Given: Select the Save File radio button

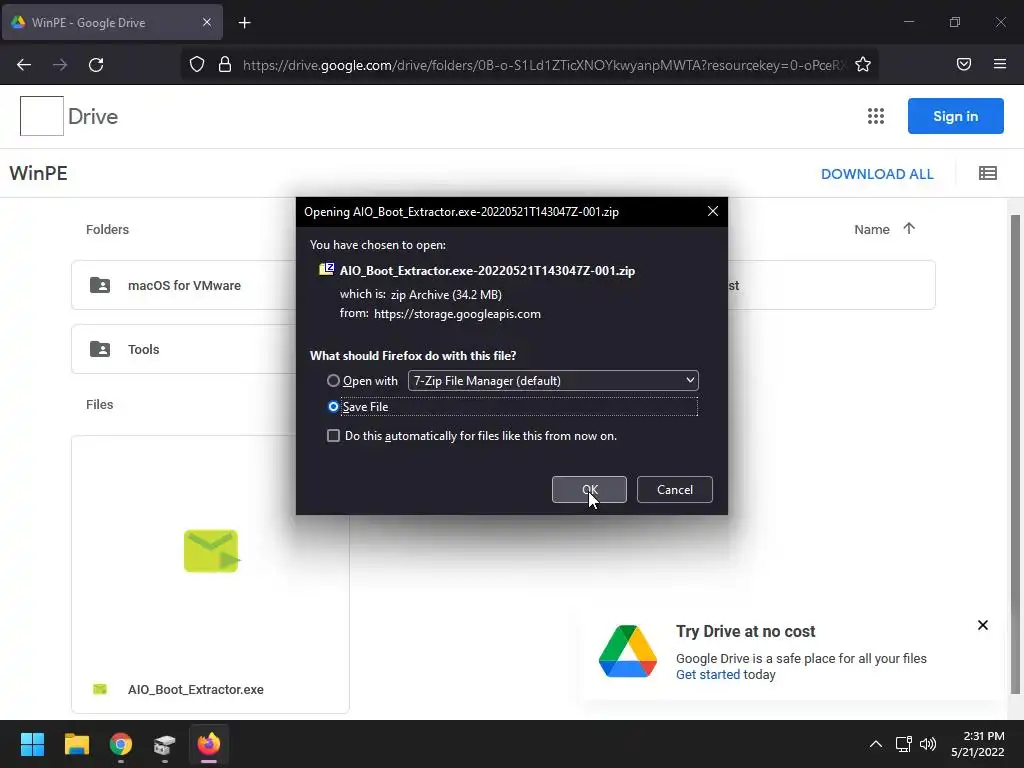Looking at the screenshot, I should (x=333, y=407).
